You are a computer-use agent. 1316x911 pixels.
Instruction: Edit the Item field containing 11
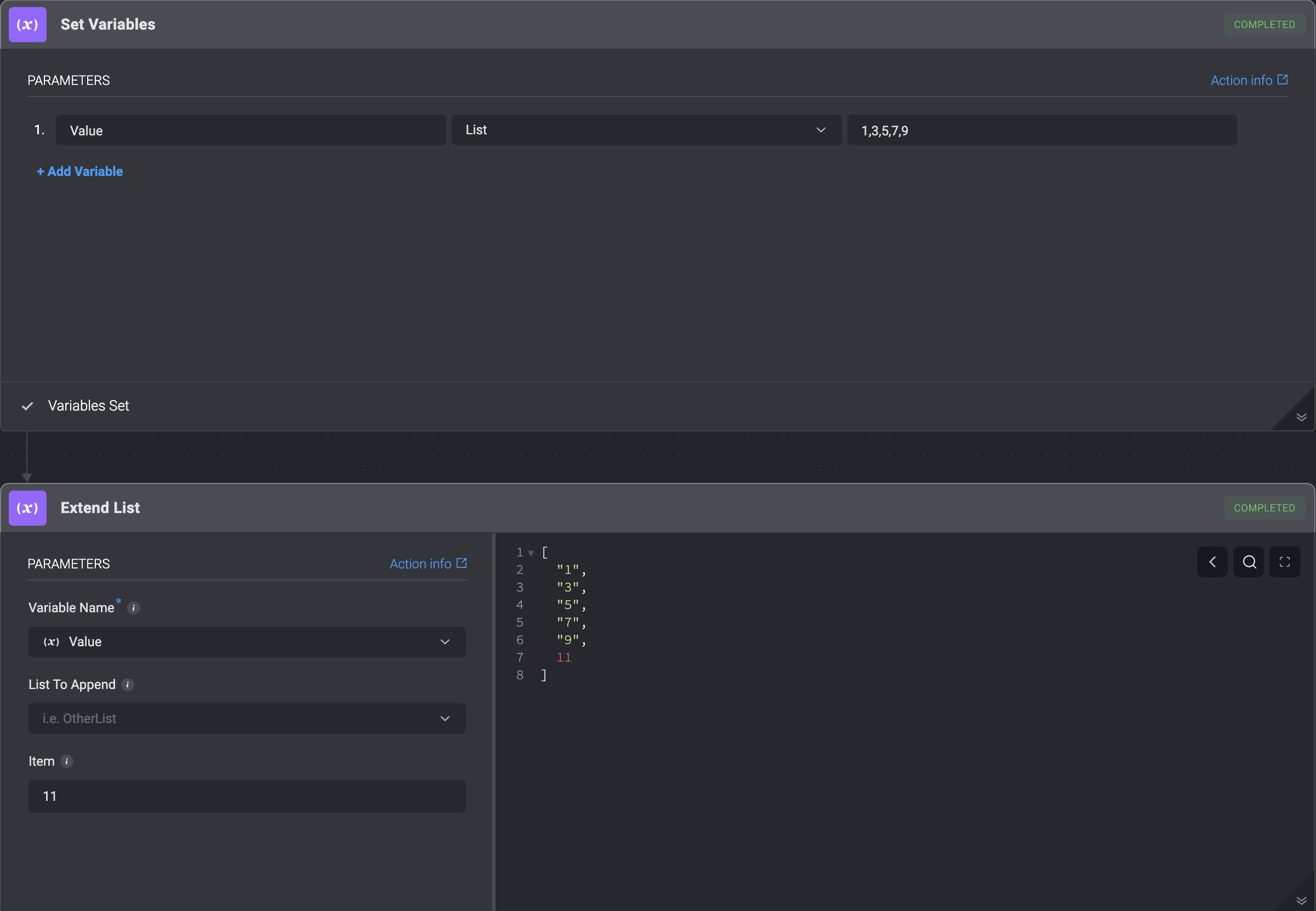[x=247, y=796]
